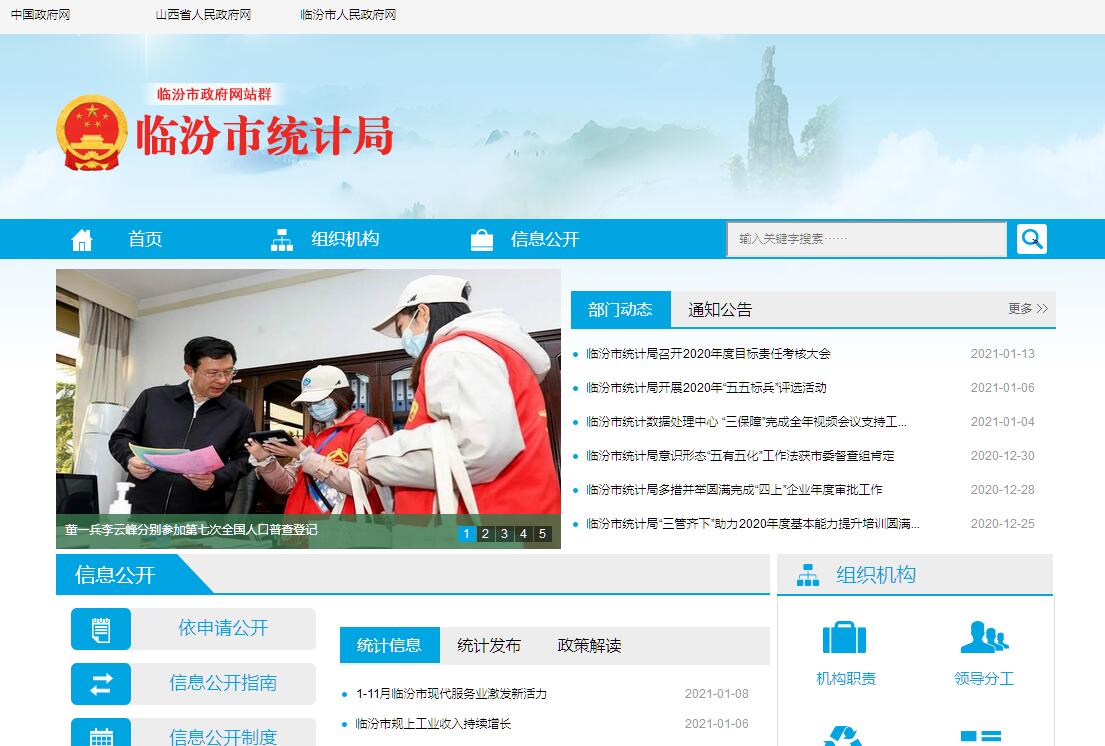The width and height of the screenshot is (1105, 746).
Task: Click the census registration banner photo
Action: click(308, 400)
